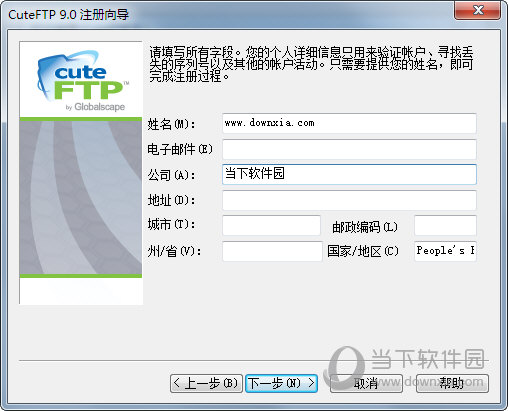Click the CuteFTP Globalscape logo image
Viewport: 508px width, 411px height.
[x=81, y=172]
